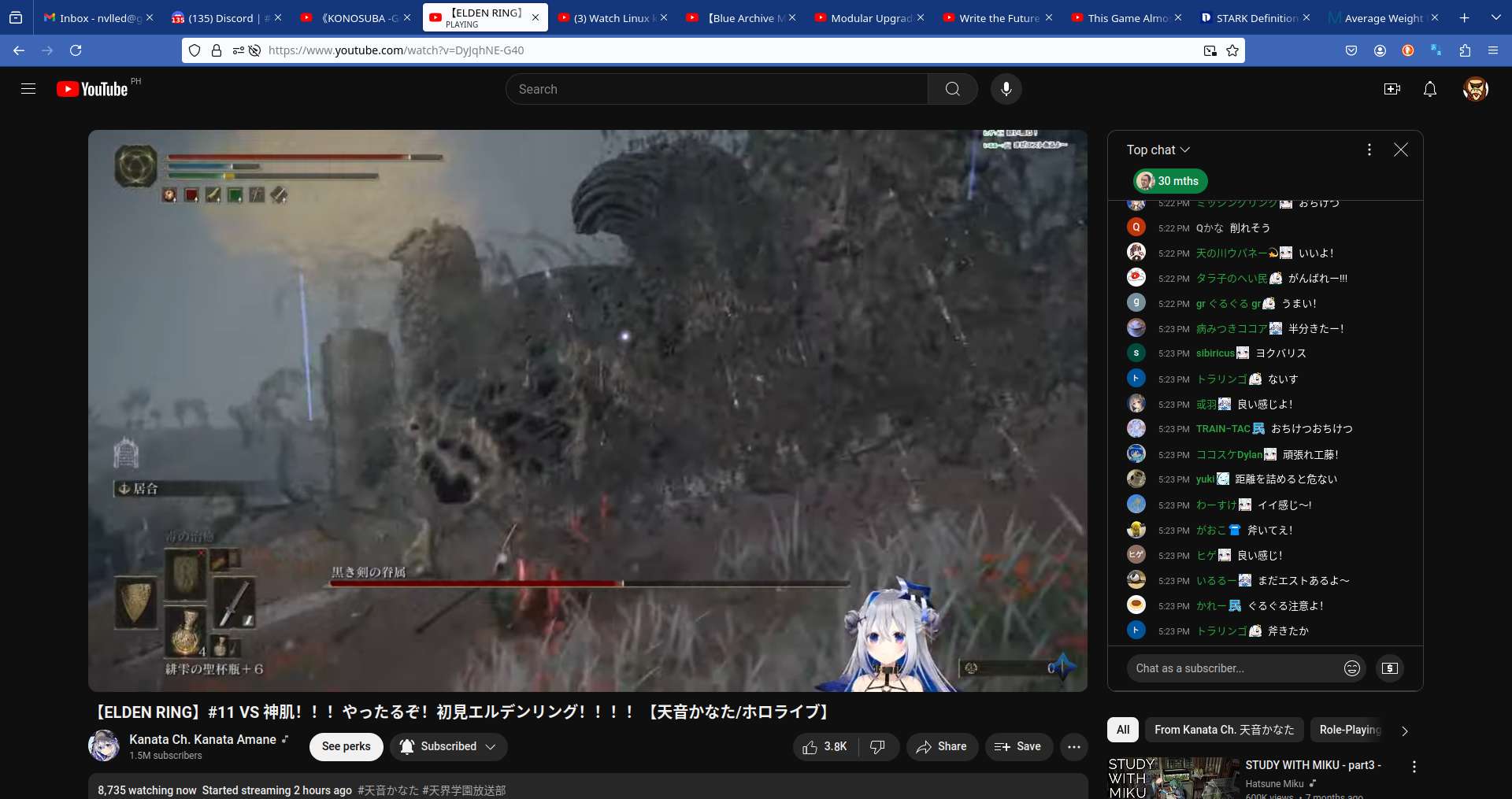Reload the page
The width and height of the screenshot is (1512, 799).
pos(76,50)
